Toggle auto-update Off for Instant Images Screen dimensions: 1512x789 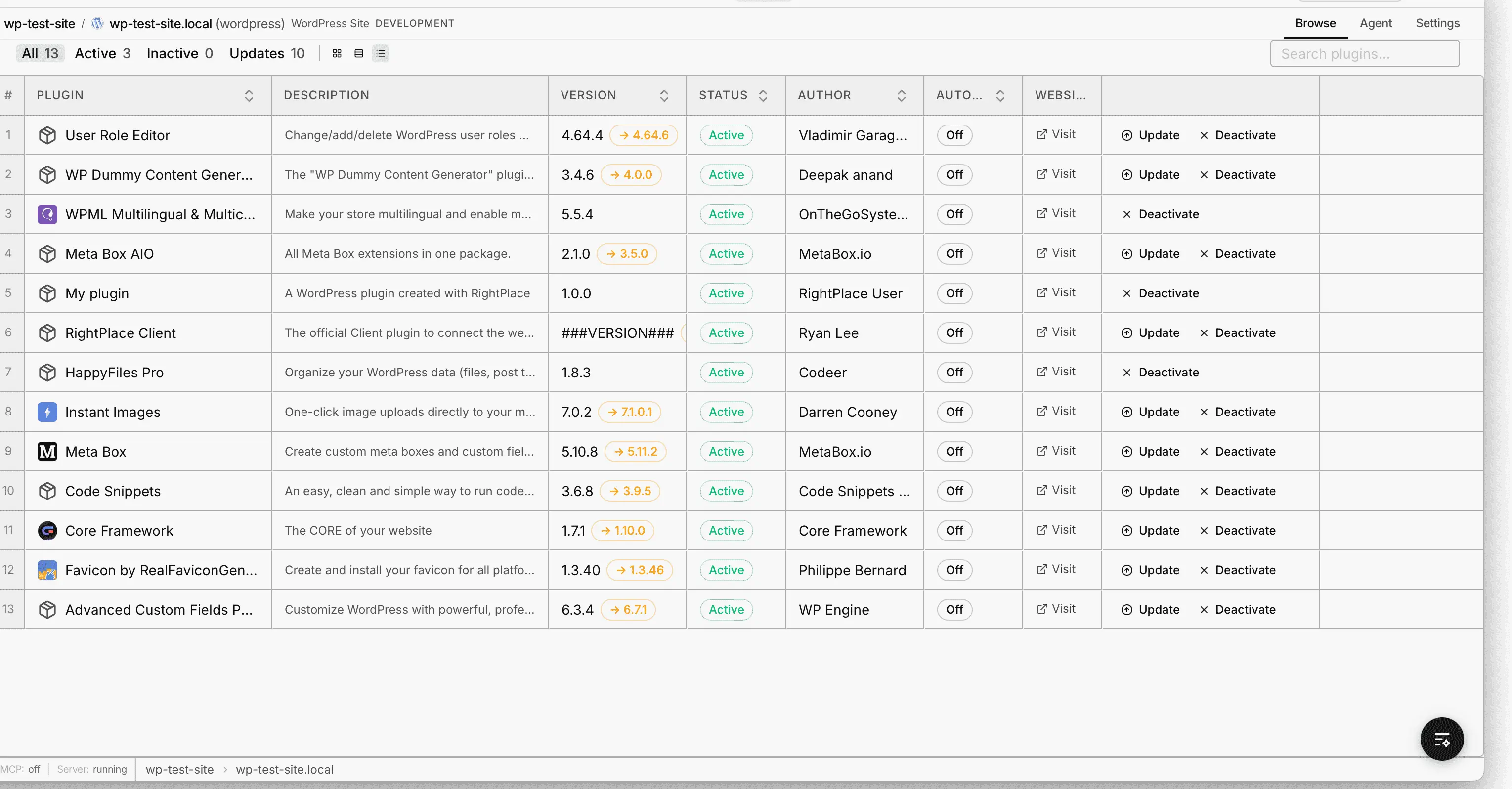954,412
